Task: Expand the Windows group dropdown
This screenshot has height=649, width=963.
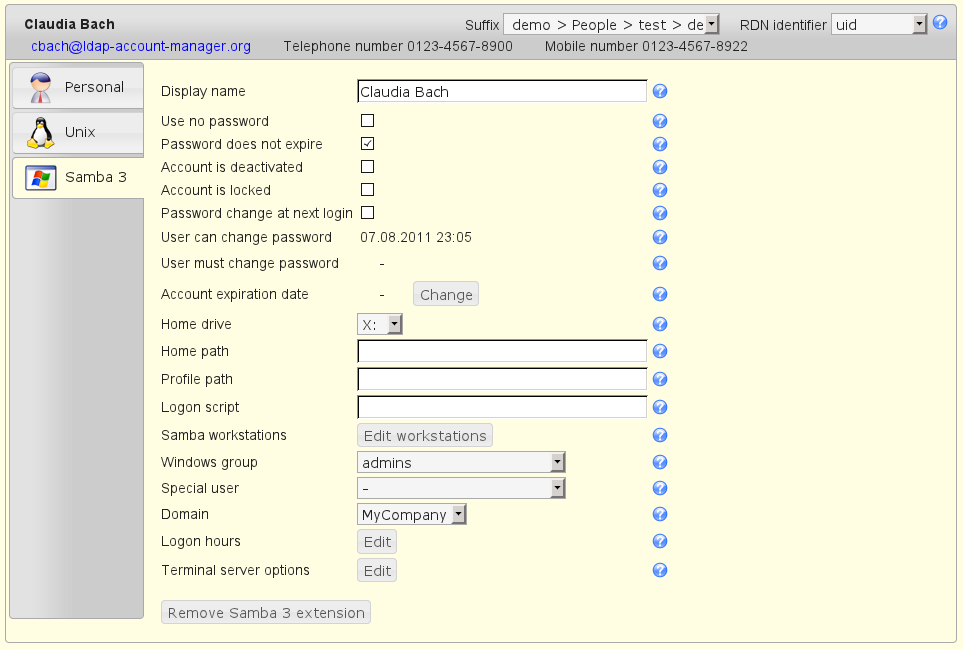Action: [461, 462]
